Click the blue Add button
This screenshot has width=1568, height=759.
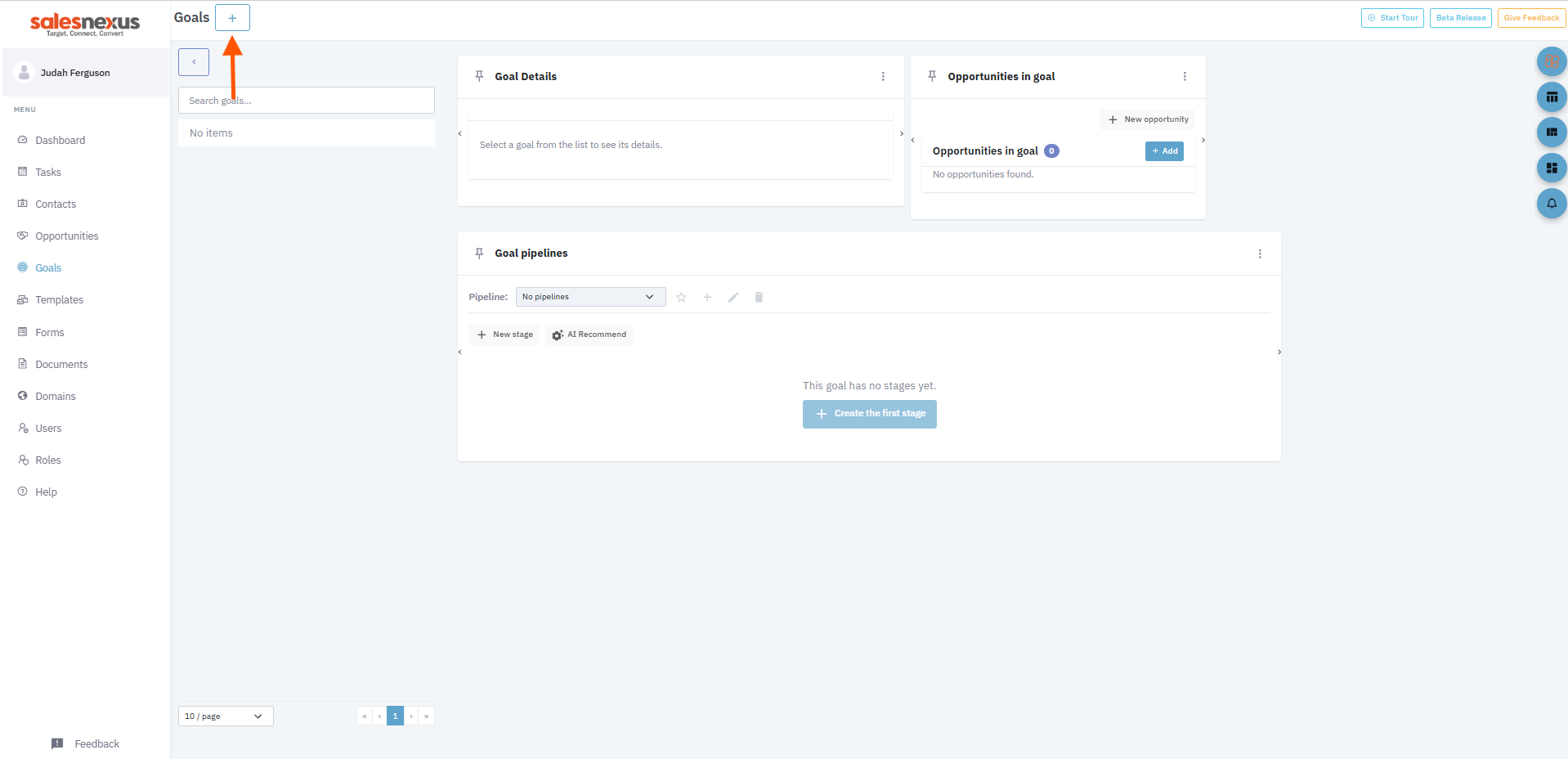(x=1164, y=151)
